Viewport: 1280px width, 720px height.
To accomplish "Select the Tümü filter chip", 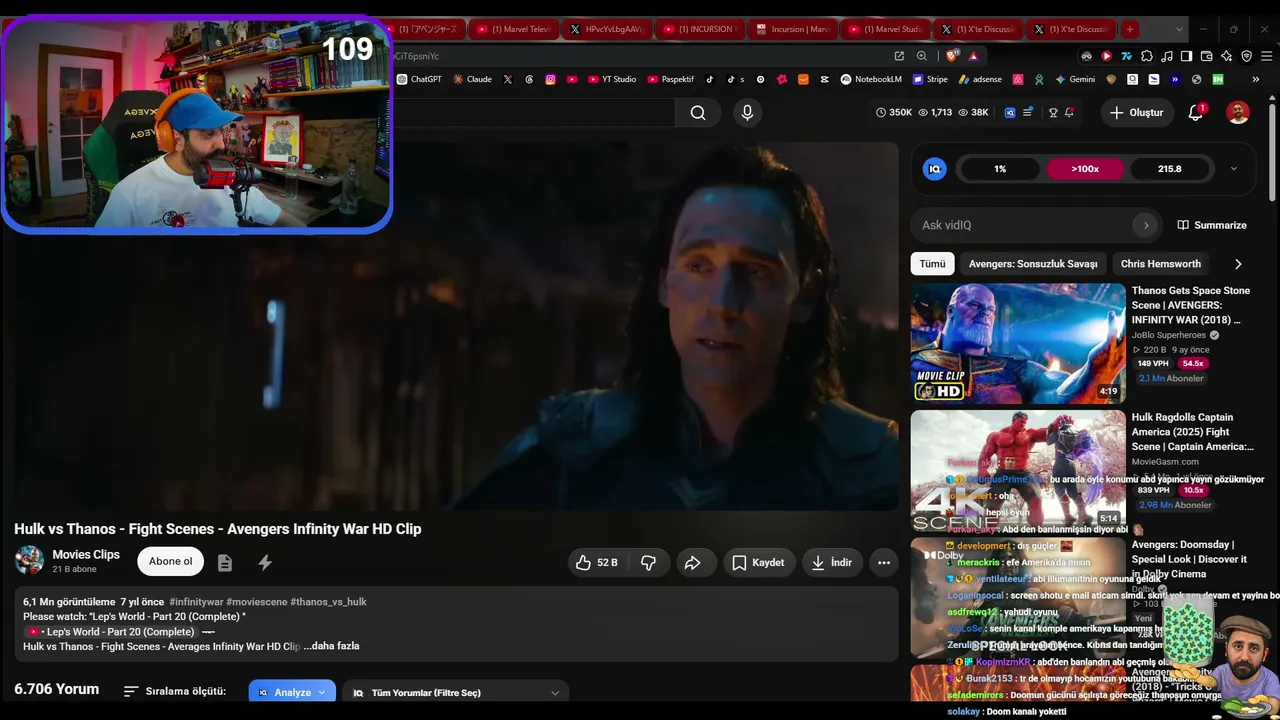I will 932,264.
